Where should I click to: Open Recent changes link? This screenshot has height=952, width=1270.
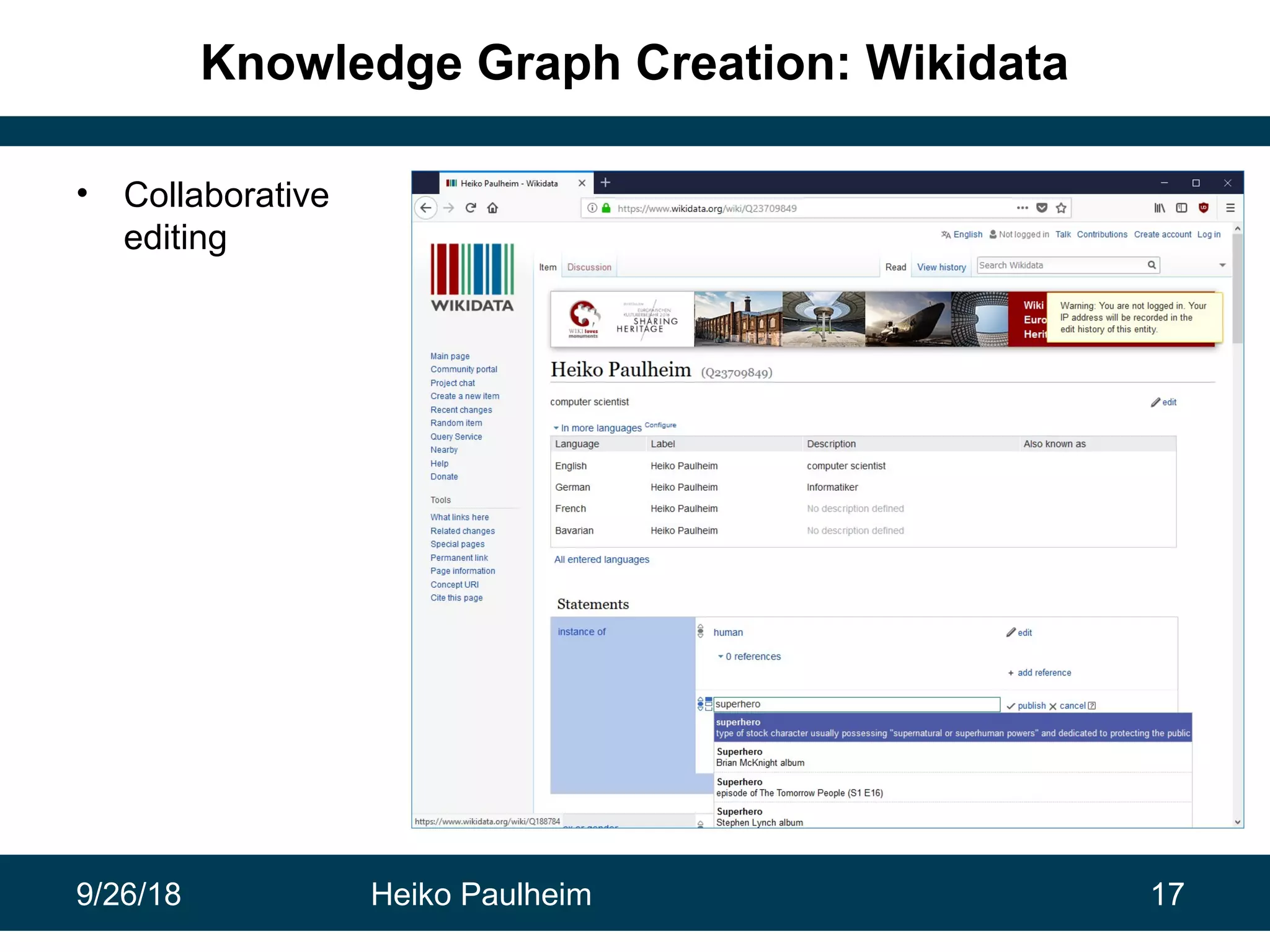click(461, 410)
